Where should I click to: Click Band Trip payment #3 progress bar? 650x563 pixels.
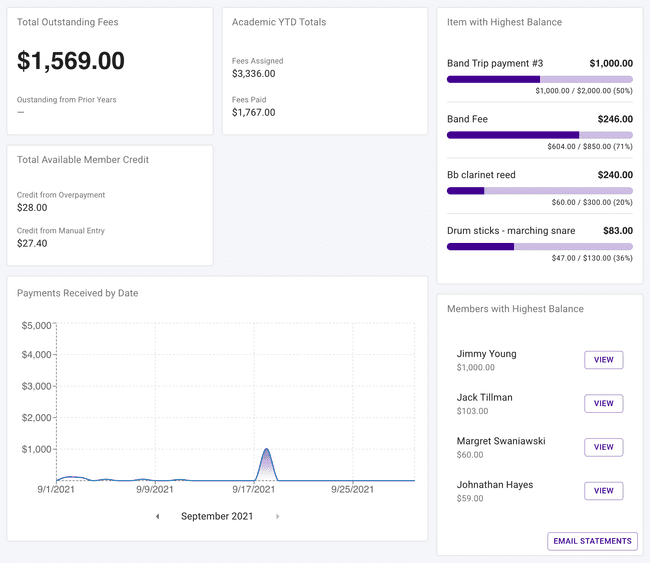(x=539, y=79)
